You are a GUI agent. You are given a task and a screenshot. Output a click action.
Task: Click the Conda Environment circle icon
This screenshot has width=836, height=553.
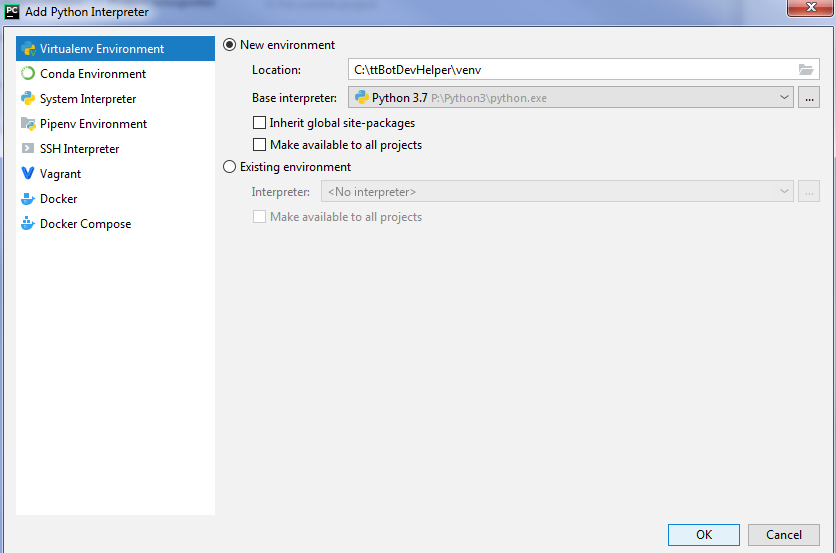point(28,74)
